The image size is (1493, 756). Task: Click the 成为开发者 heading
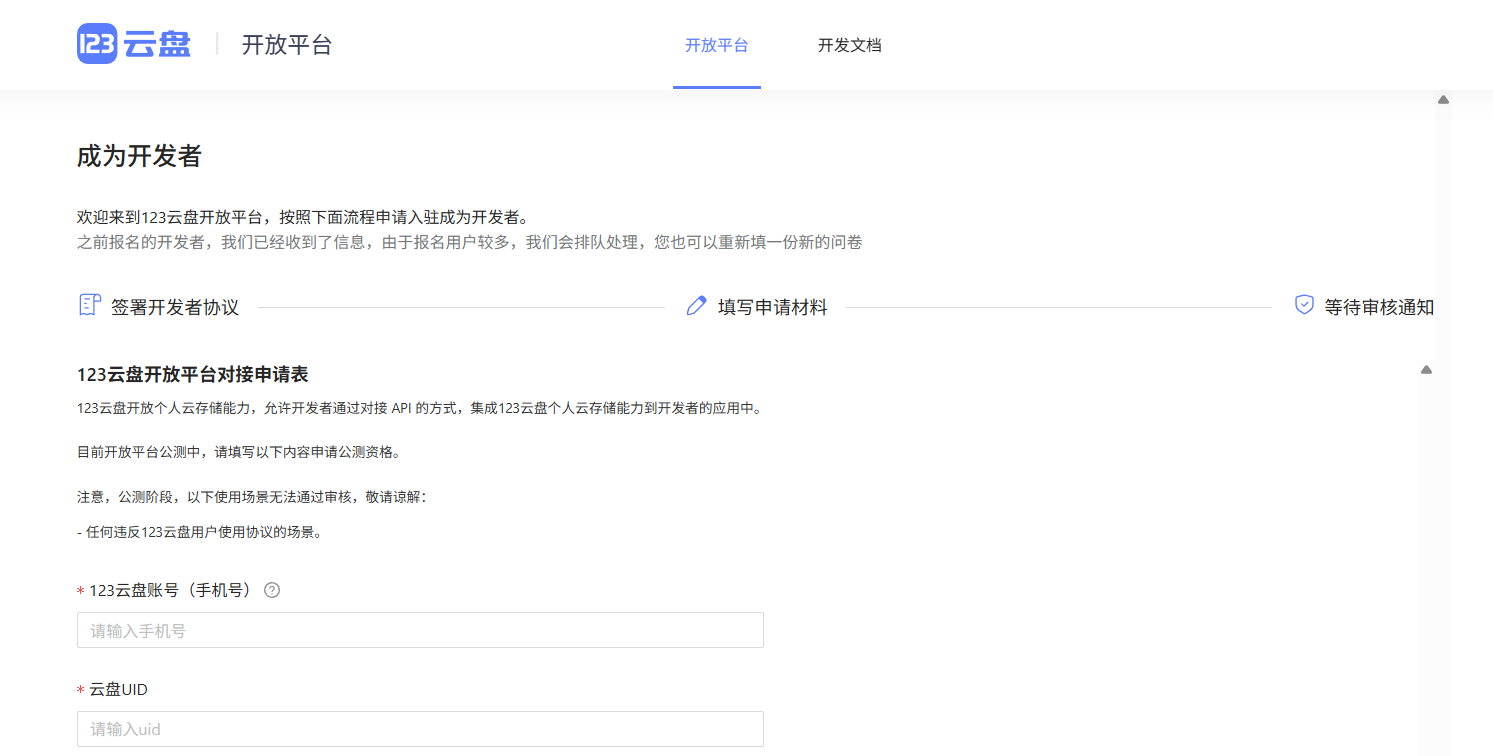tap(139, 156)
